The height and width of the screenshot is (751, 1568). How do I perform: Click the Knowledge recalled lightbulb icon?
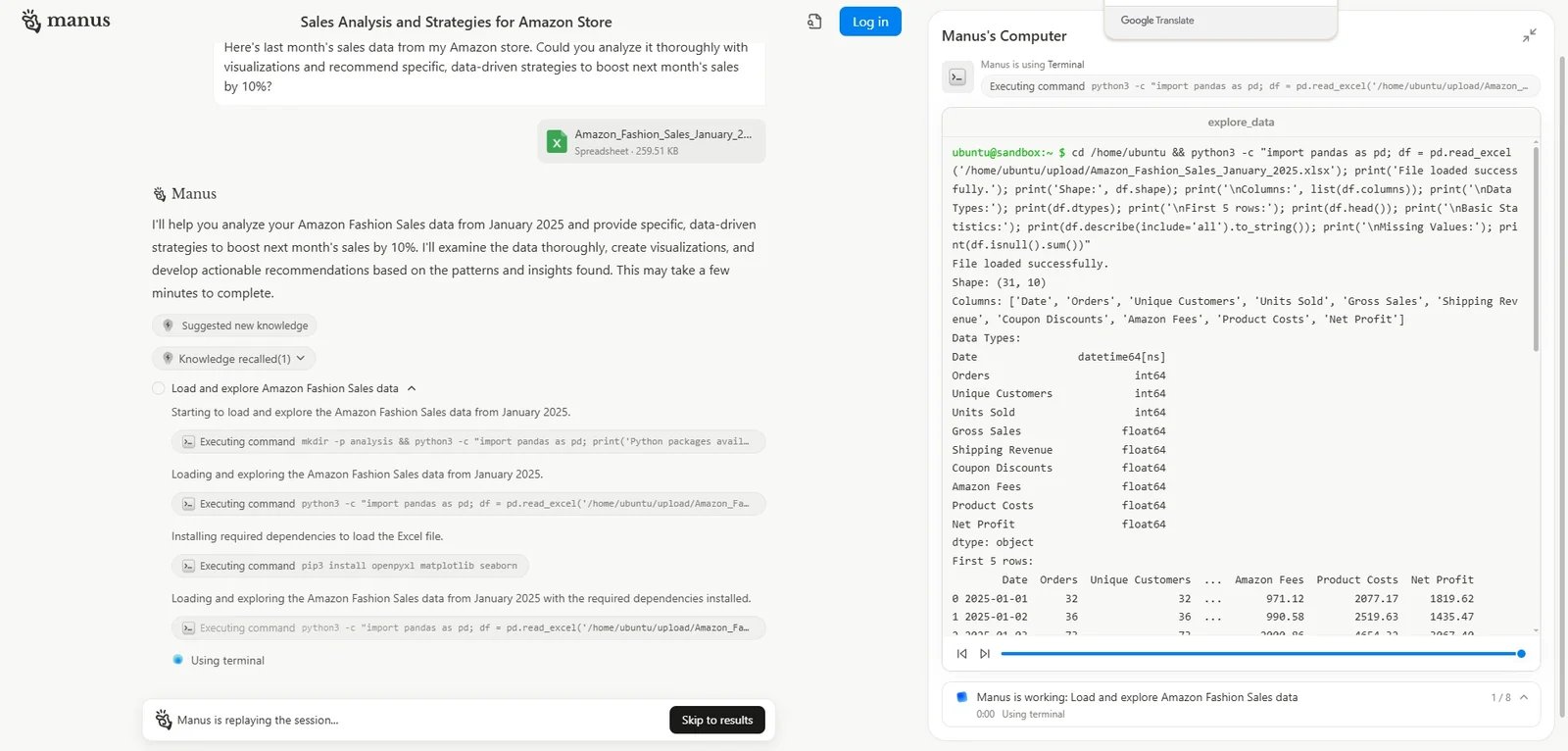(x=168, y=359)
